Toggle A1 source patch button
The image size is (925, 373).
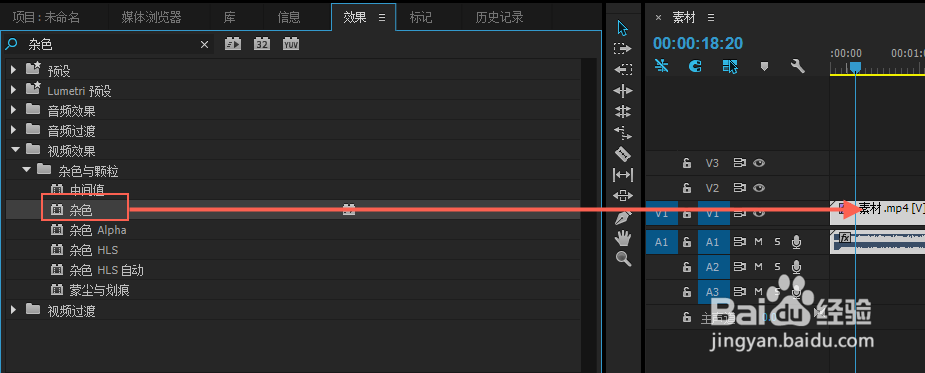(662, 242)
